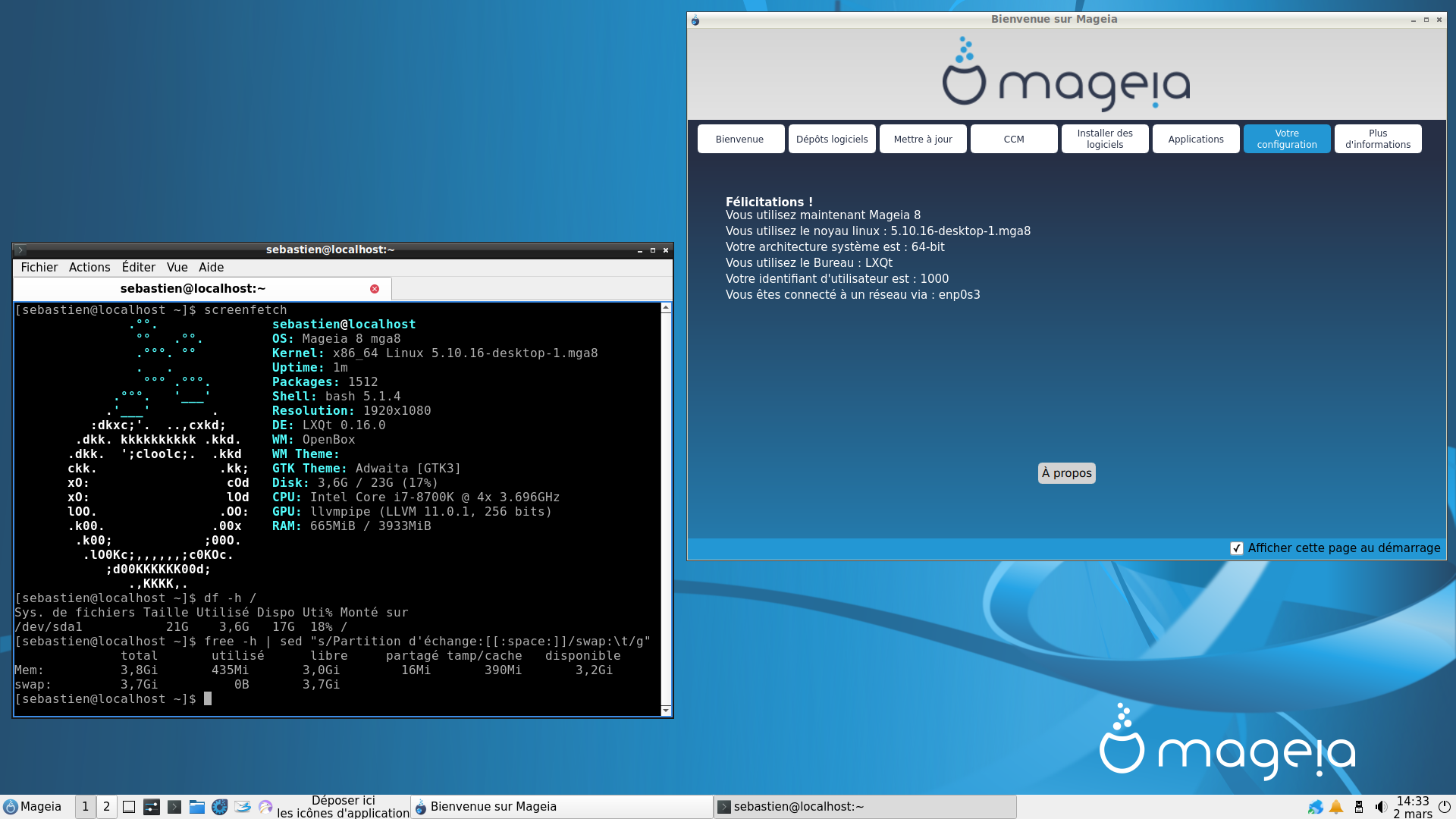Click the 'DE: LXQt 0.16.0' terminal line

click(x=329, y=425)
